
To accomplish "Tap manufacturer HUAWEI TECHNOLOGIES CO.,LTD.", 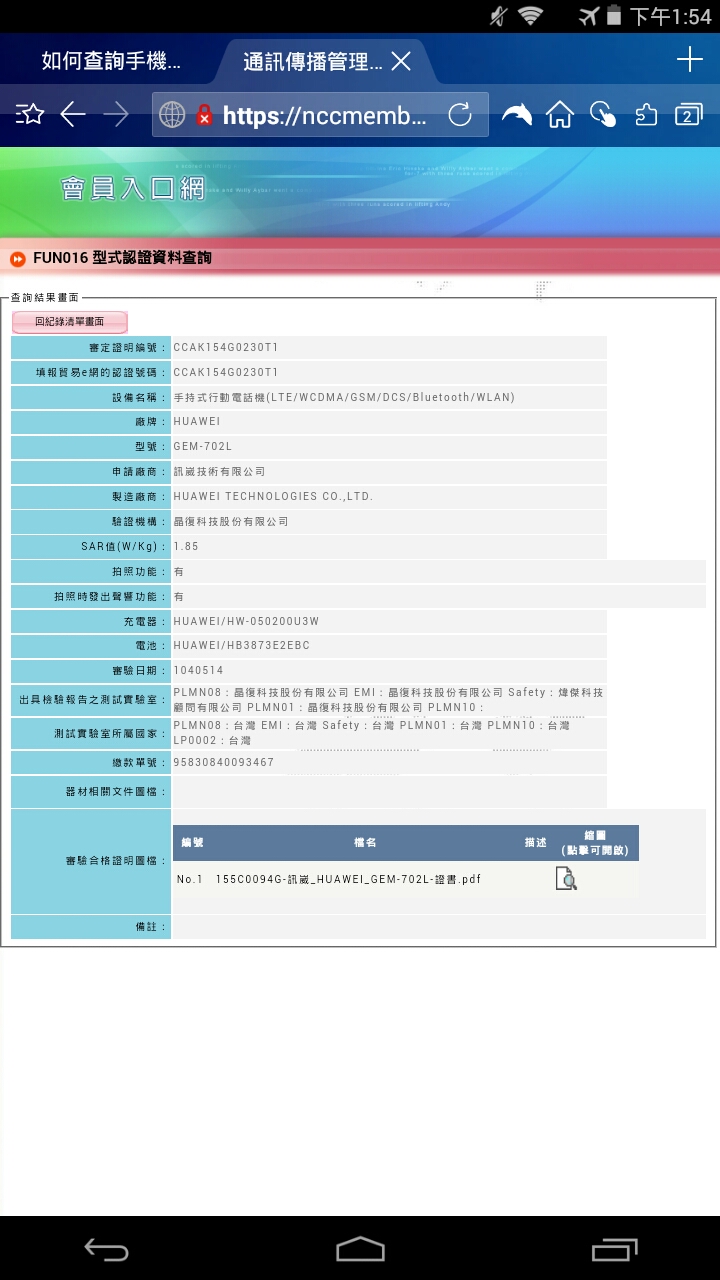I will (273, 496).
